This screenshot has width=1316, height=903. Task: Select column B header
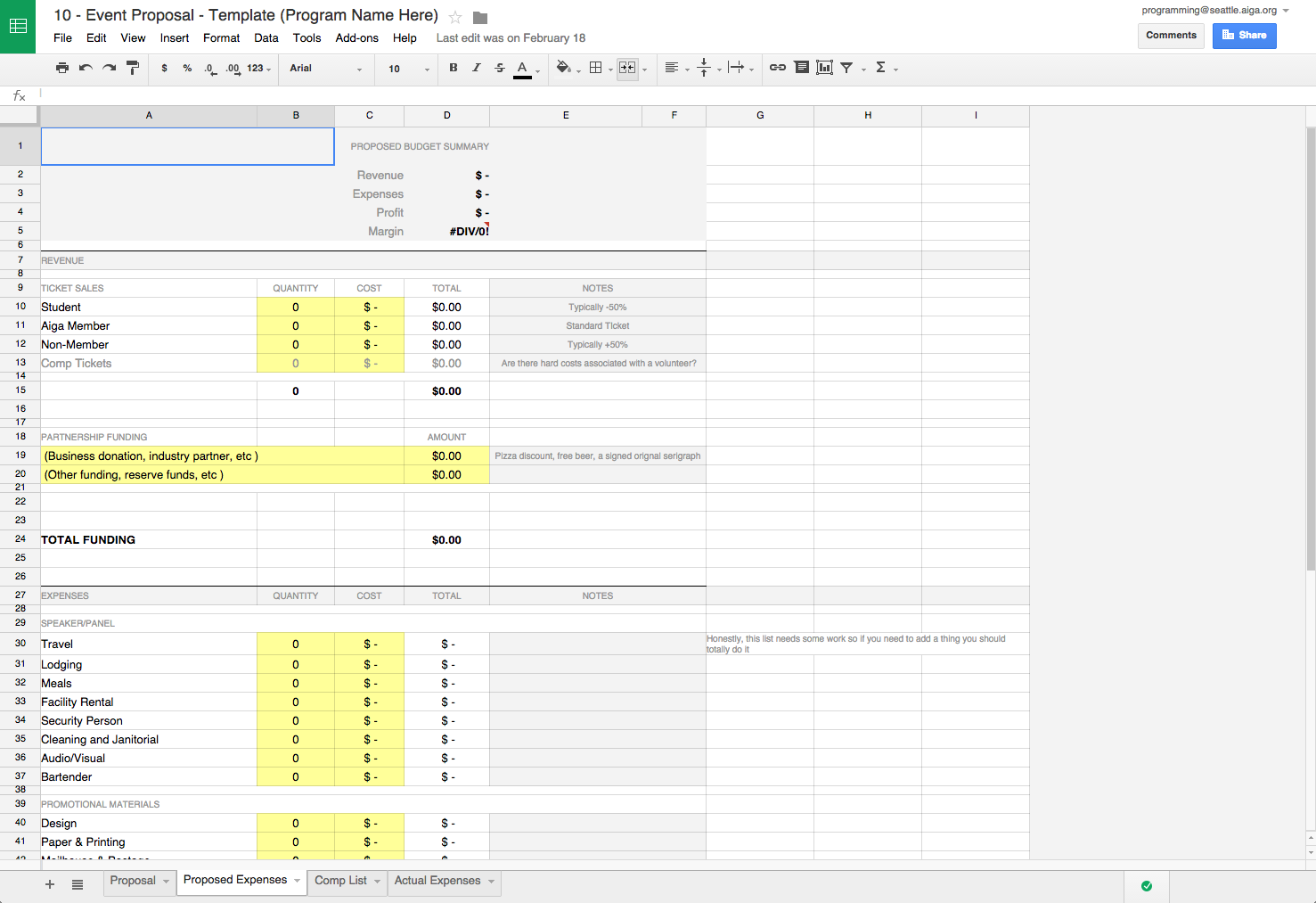click(296, 116)
